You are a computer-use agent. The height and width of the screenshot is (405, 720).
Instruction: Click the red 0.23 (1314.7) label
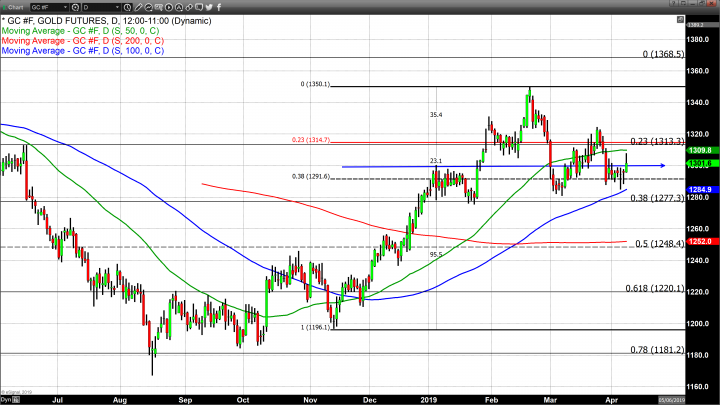[311, 140]
